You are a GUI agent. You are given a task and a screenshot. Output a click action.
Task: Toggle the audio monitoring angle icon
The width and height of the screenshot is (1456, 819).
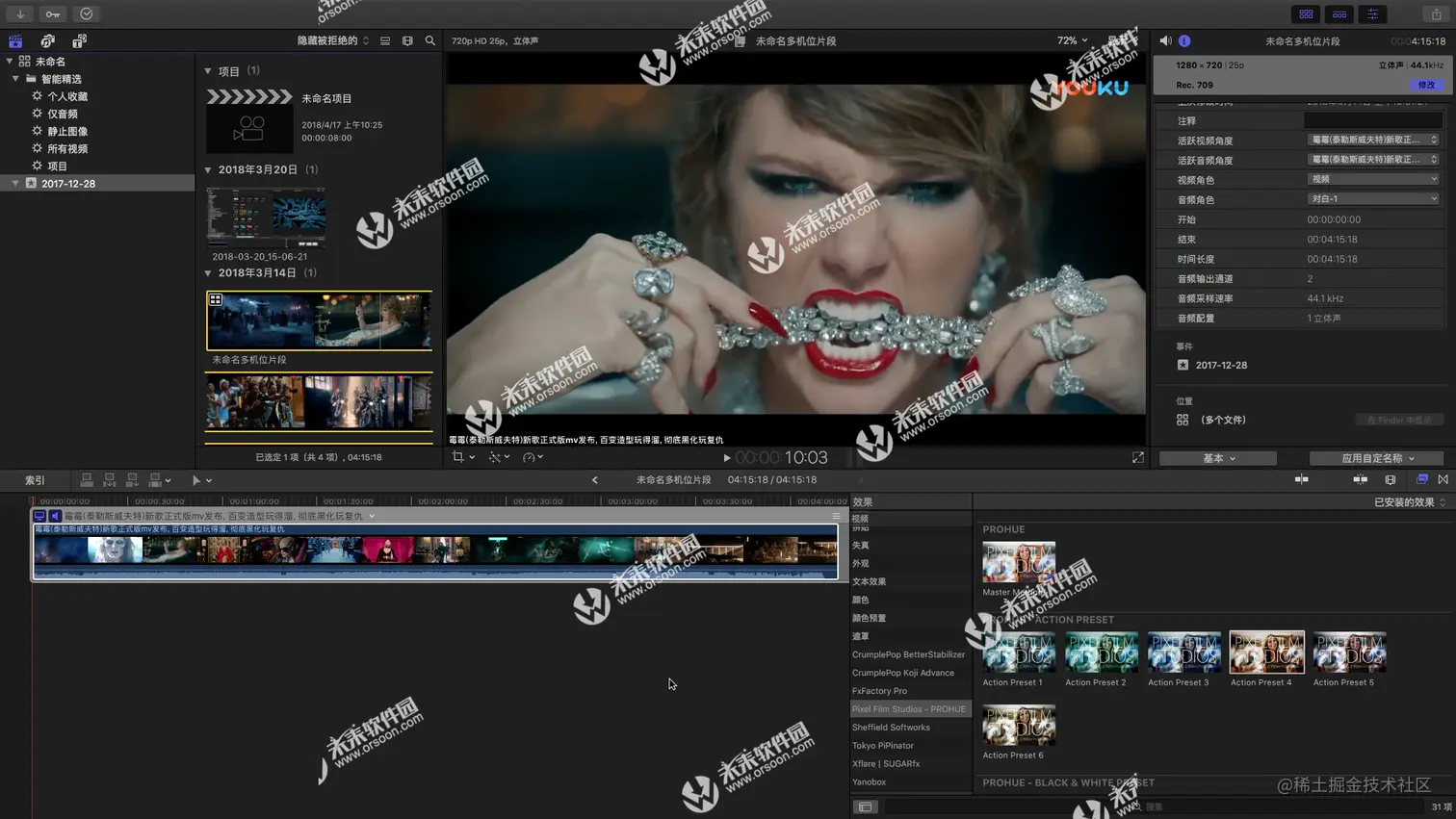point(55,516)
